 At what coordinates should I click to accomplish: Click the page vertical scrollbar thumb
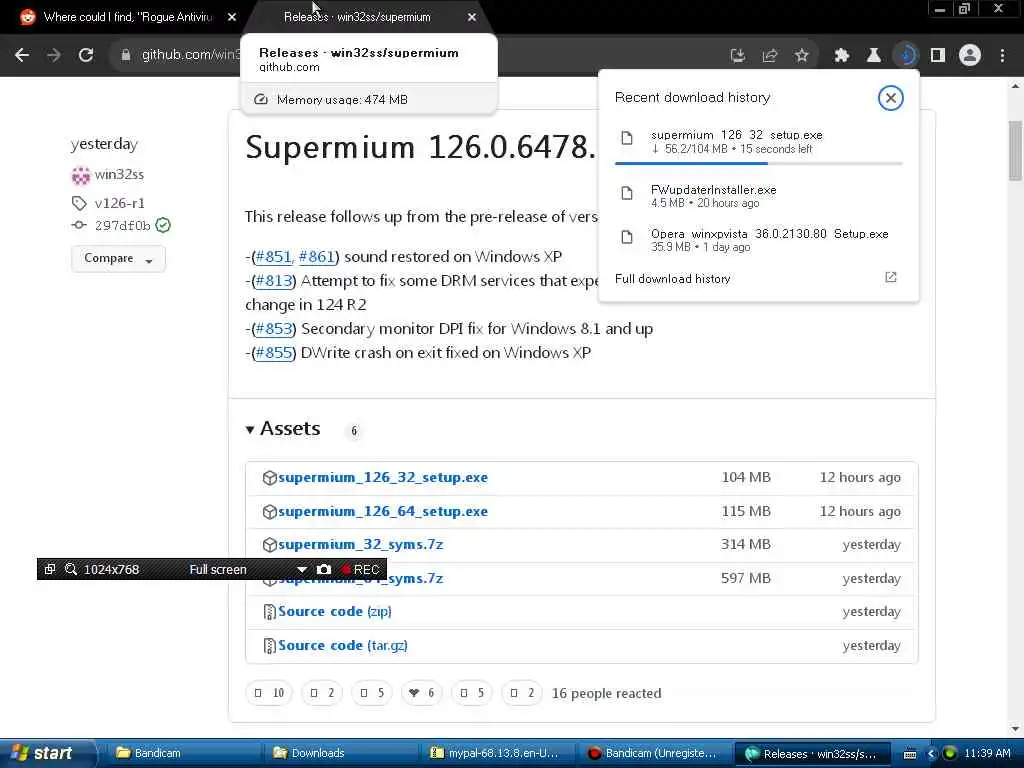(1015, 150)
